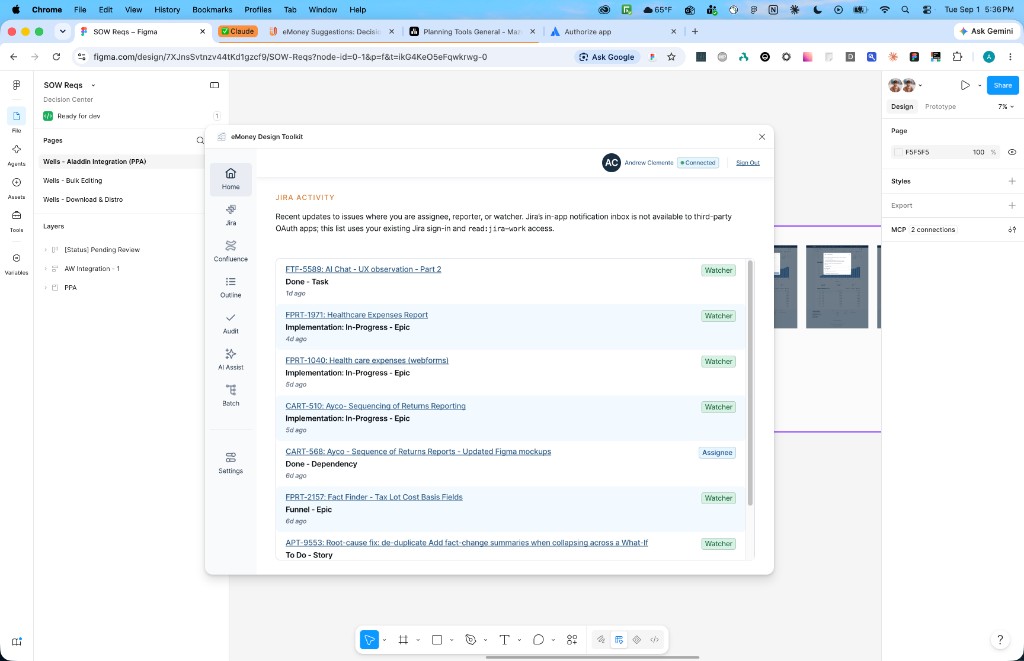The width and height of the screenshot is (1024, 661).
Task: Open toolkit Settings in the plugin sidebar
Action: click(x=231, y=462)
